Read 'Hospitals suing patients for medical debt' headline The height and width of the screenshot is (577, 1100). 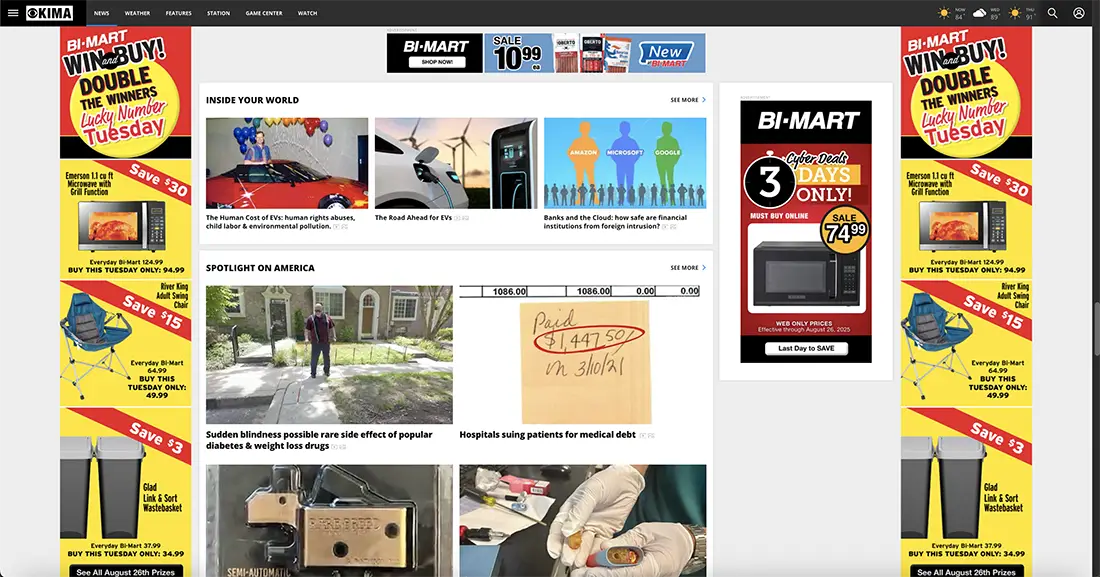[x=547, y=435]
